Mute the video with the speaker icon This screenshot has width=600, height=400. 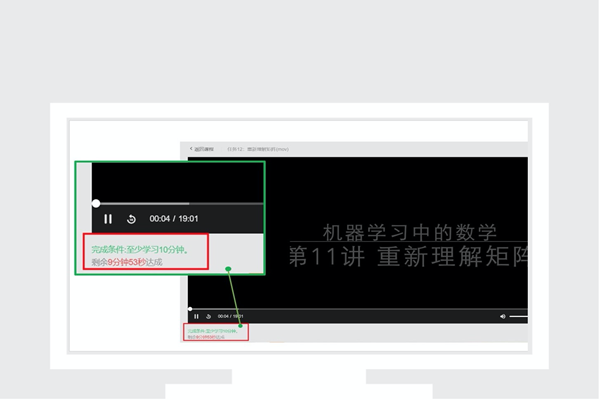tap(503, 316)
